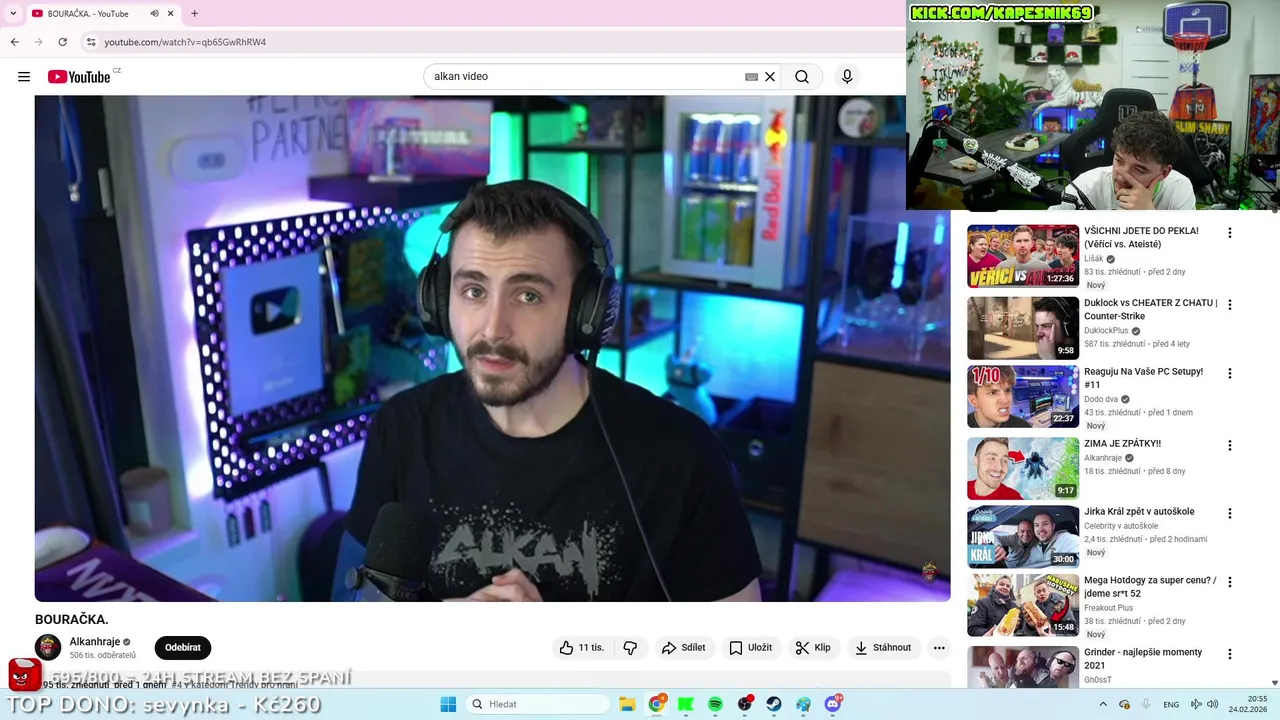This screenshot has width=1280, height=720.
Task: Open Spotify from the taskbar
Action: pos(715,704)
